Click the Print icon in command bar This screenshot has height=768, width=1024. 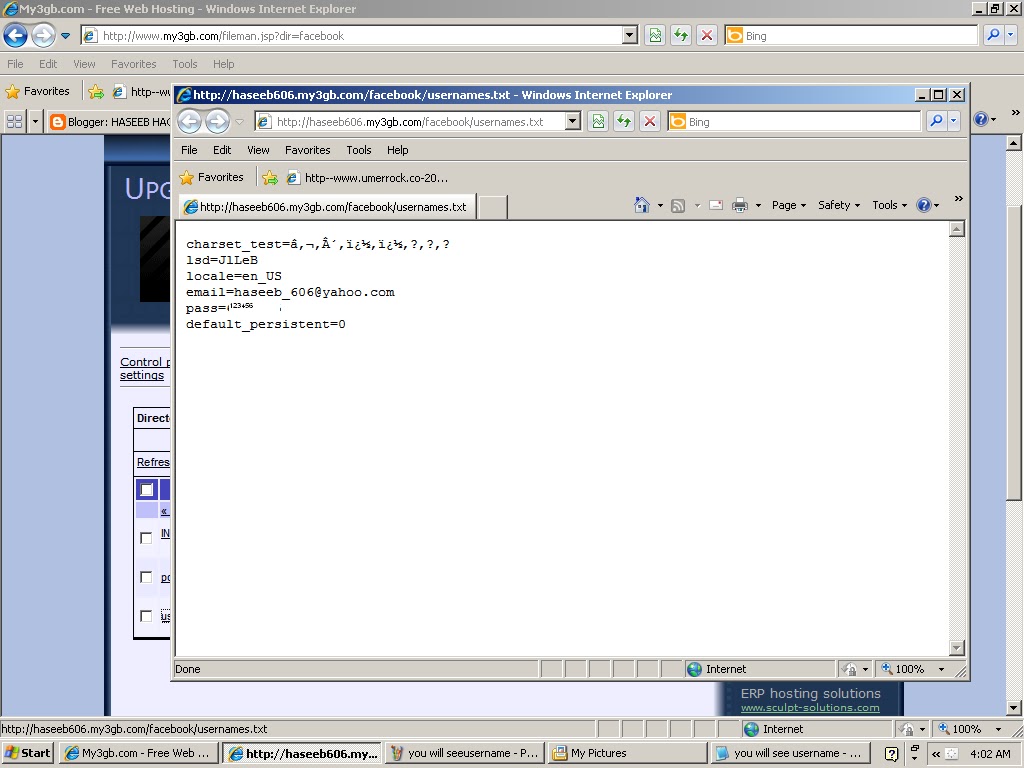(x=740, y=205)
